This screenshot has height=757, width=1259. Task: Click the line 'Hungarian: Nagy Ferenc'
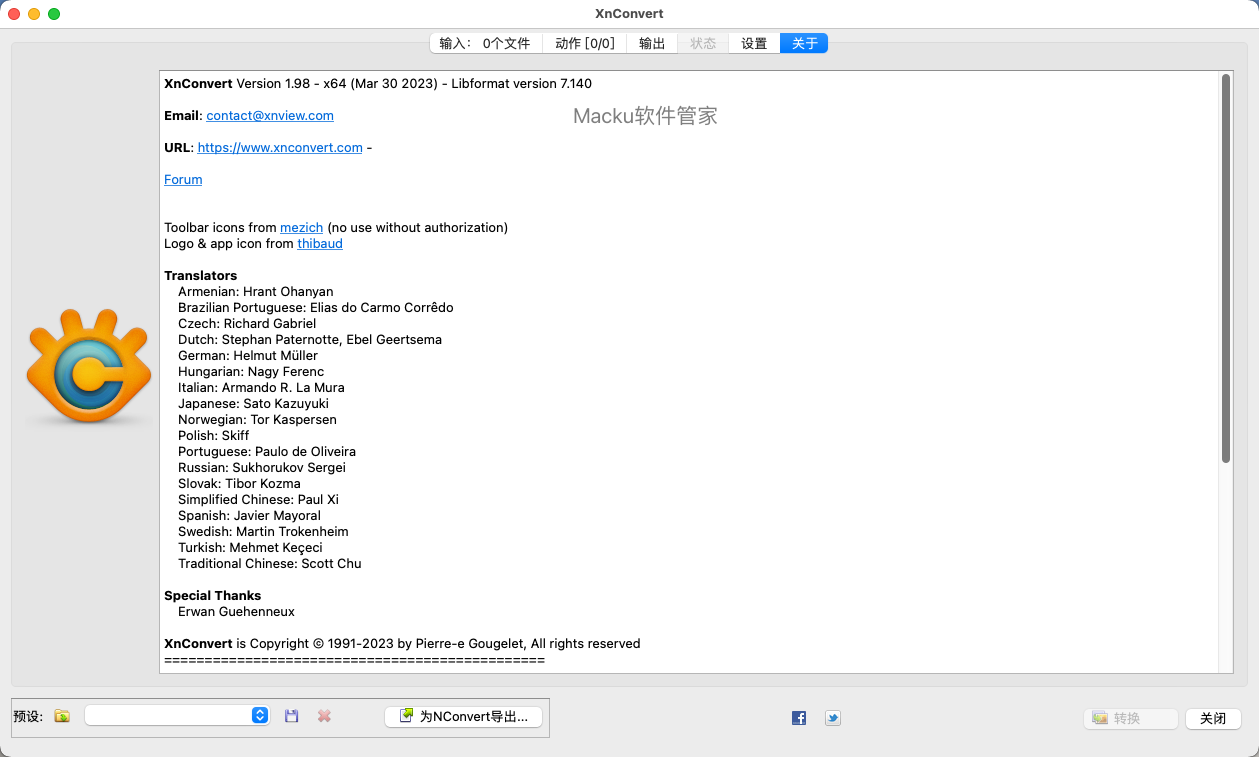point(251,371)
